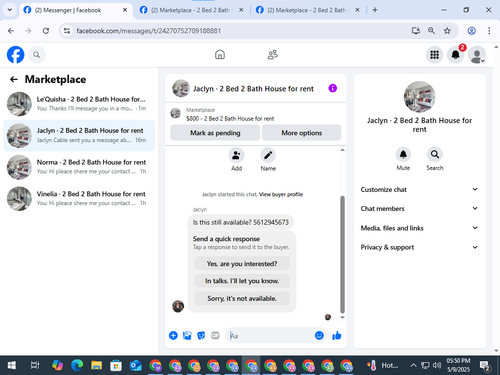Attach a photo using the image icon

point(187,336)
